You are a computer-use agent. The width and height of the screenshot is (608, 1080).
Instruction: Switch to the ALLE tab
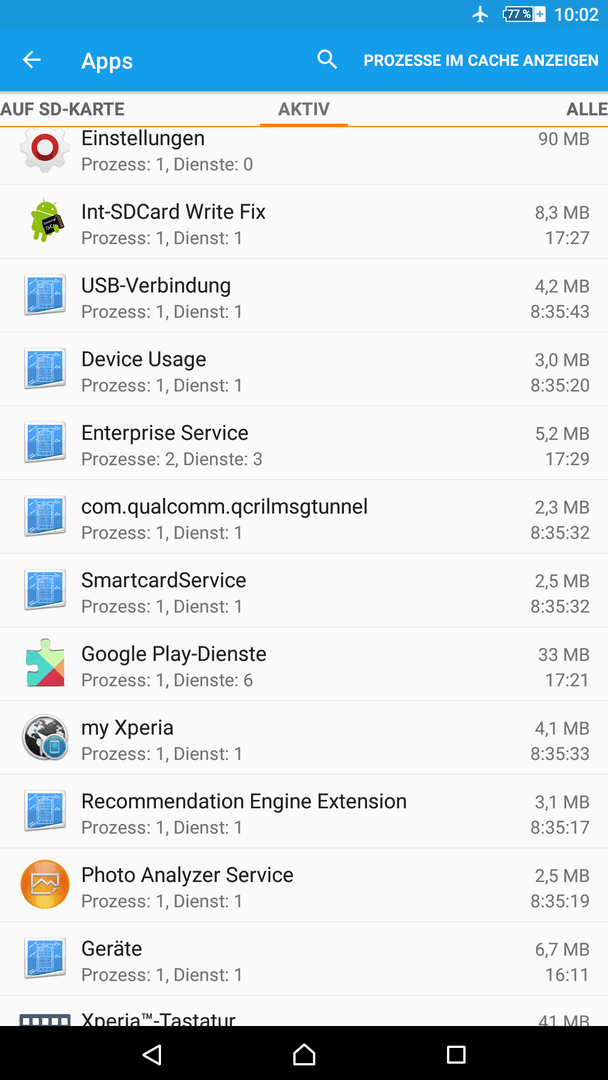pos(587,109)
